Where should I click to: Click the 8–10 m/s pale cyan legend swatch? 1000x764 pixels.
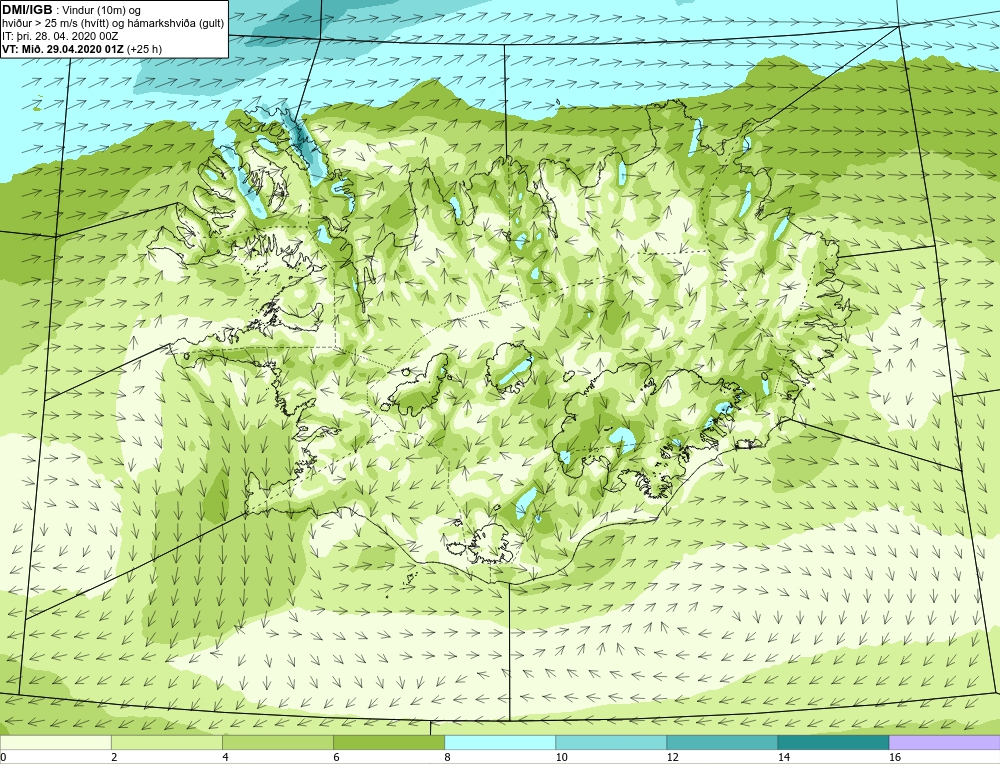(x=499, y=742)
